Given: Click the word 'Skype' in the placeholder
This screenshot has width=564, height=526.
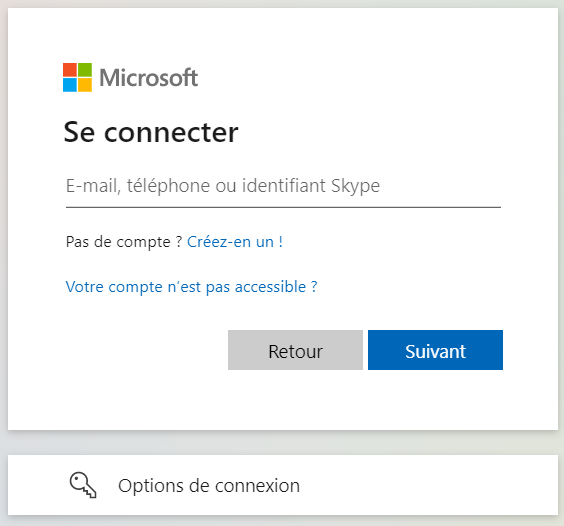Looking at the screenshot, I should coord(355,186).
